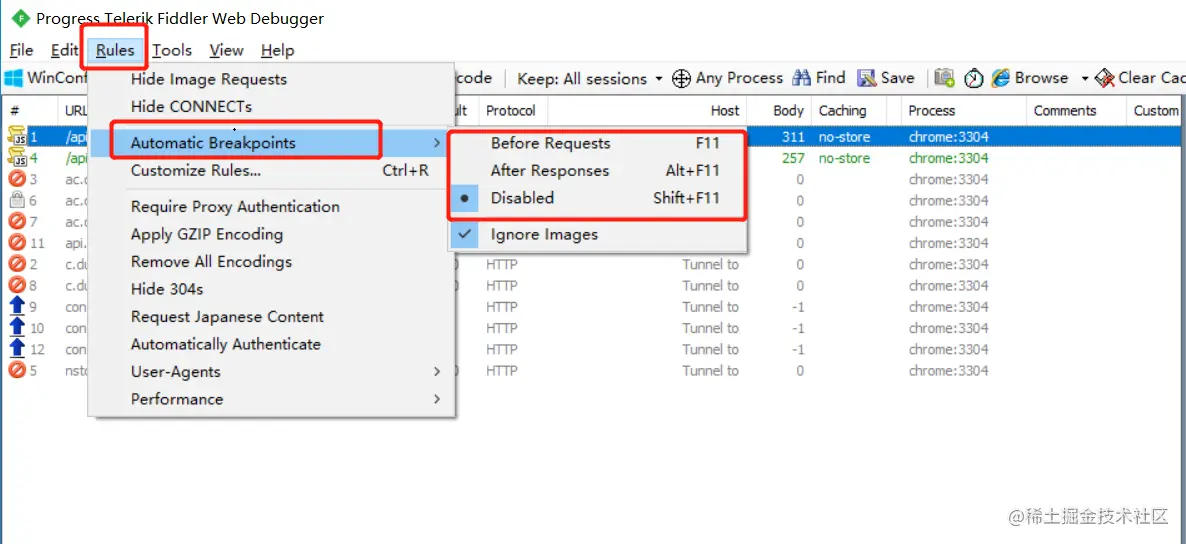Click the Clear Cache icon

[x=1105, y=78]
